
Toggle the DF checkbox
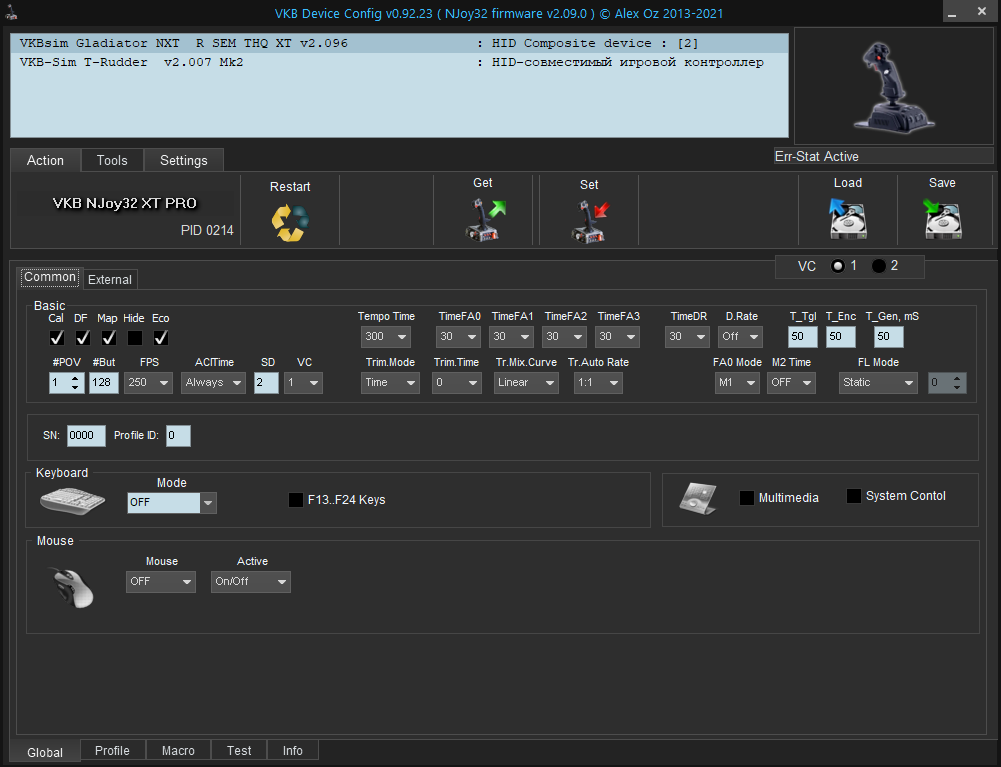click(x=83, y=337)
